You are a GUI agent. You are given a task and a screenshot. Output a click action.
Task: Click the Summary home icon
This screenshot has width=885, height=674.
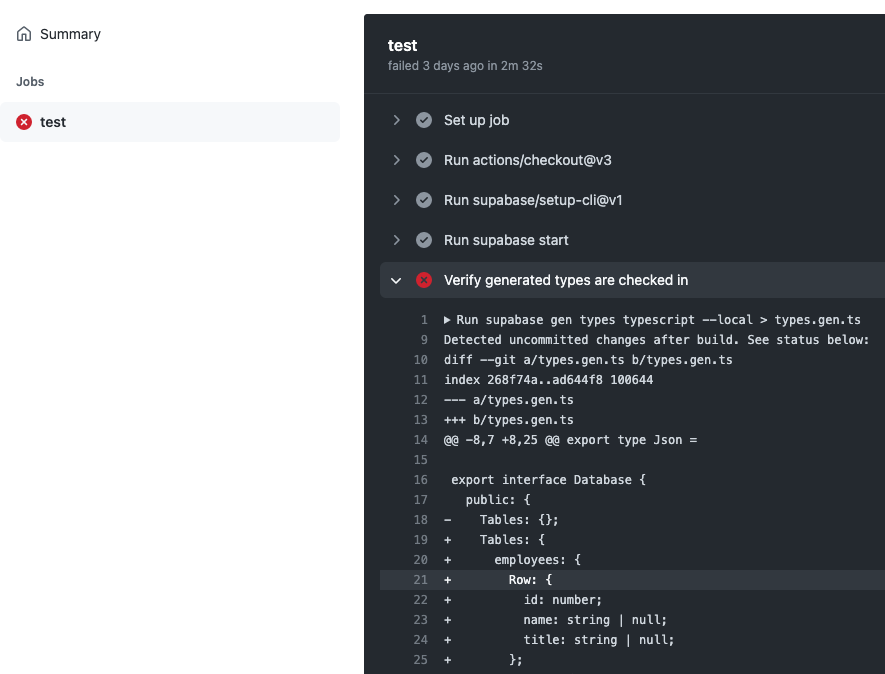click(24, 34)
